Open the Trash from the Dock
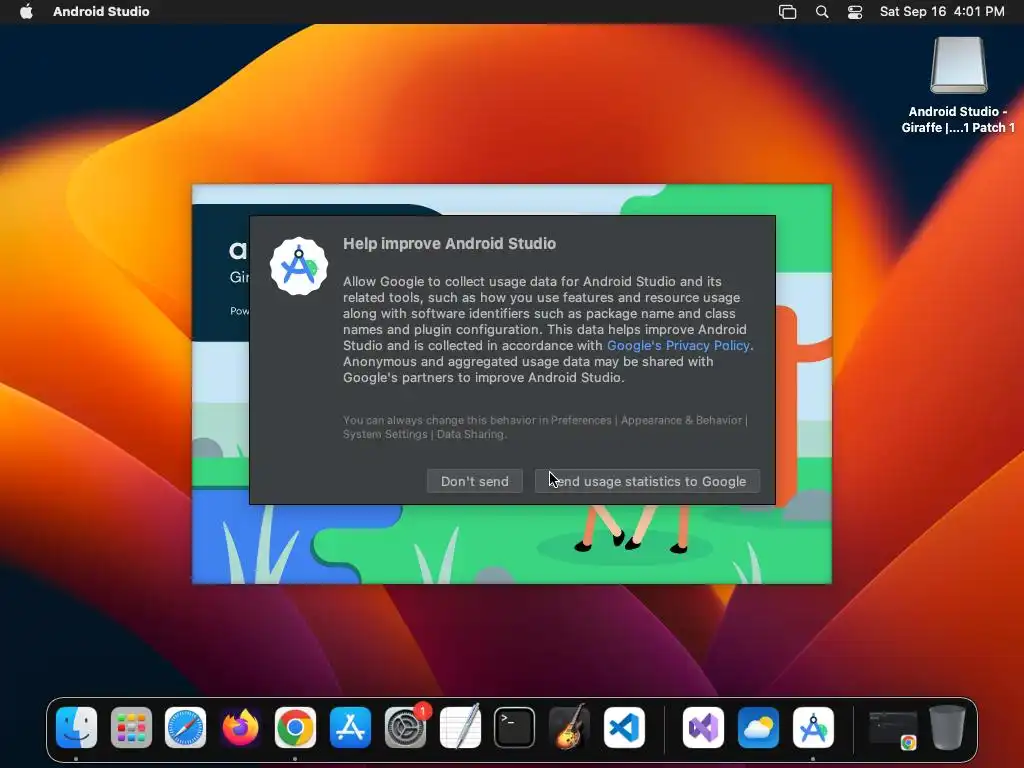 coord(948,727)
